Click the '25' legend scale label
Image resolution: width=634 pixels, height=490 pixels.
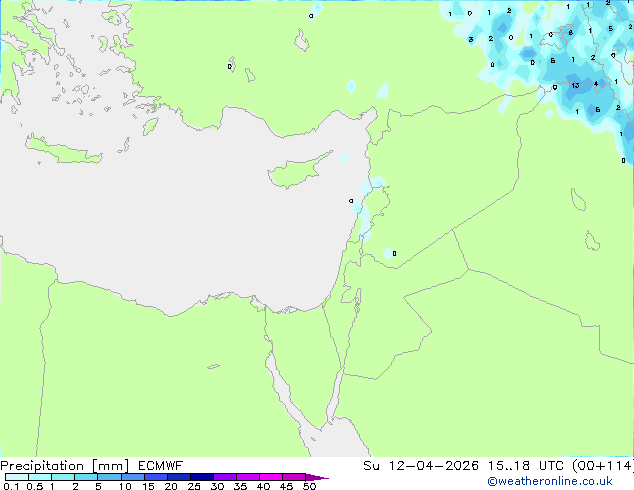click(194, 486)
